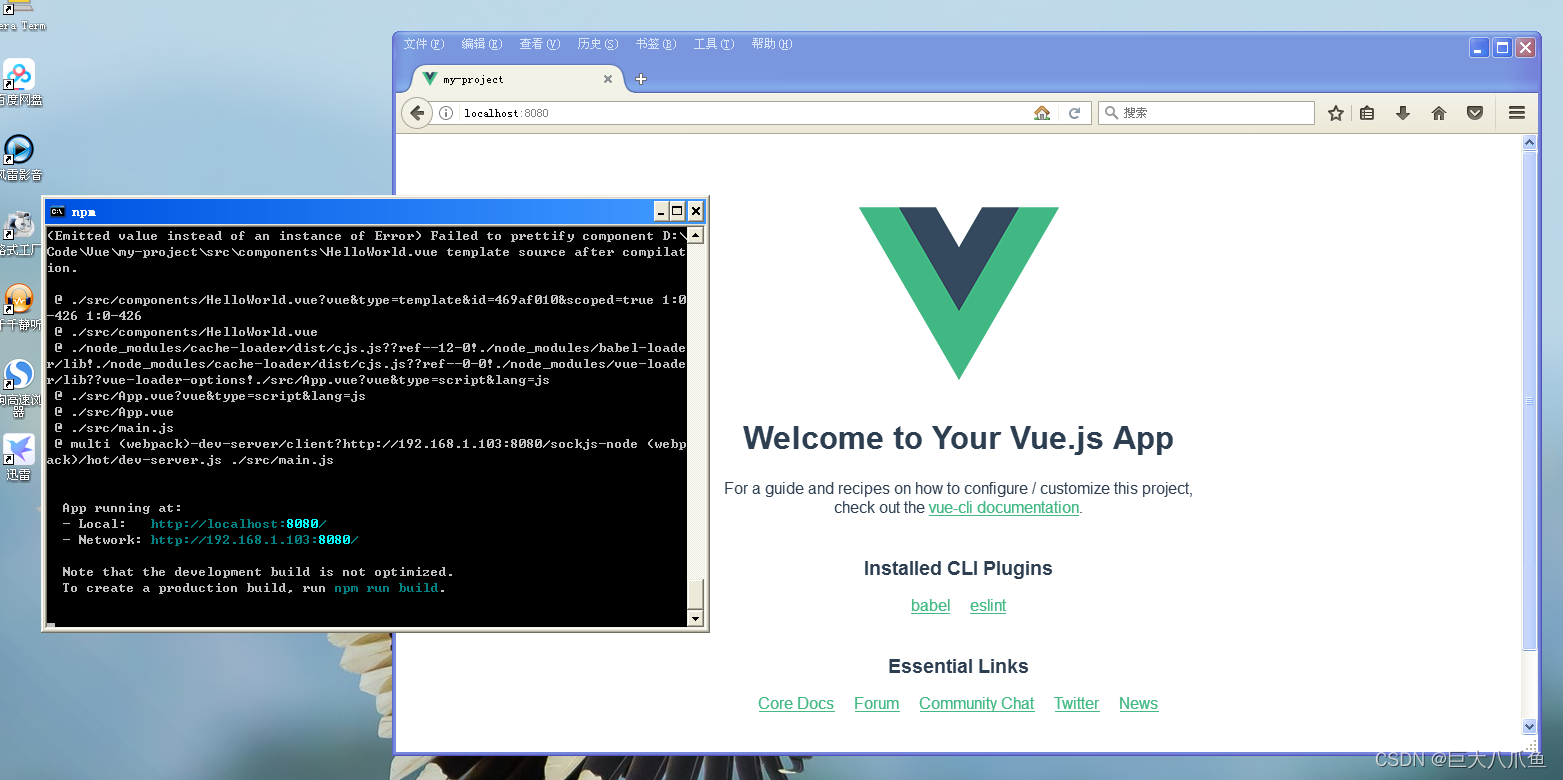The image size is (1563, 780).
Task: Maximize the Firefox window
Action: (x=1502, y=47)
